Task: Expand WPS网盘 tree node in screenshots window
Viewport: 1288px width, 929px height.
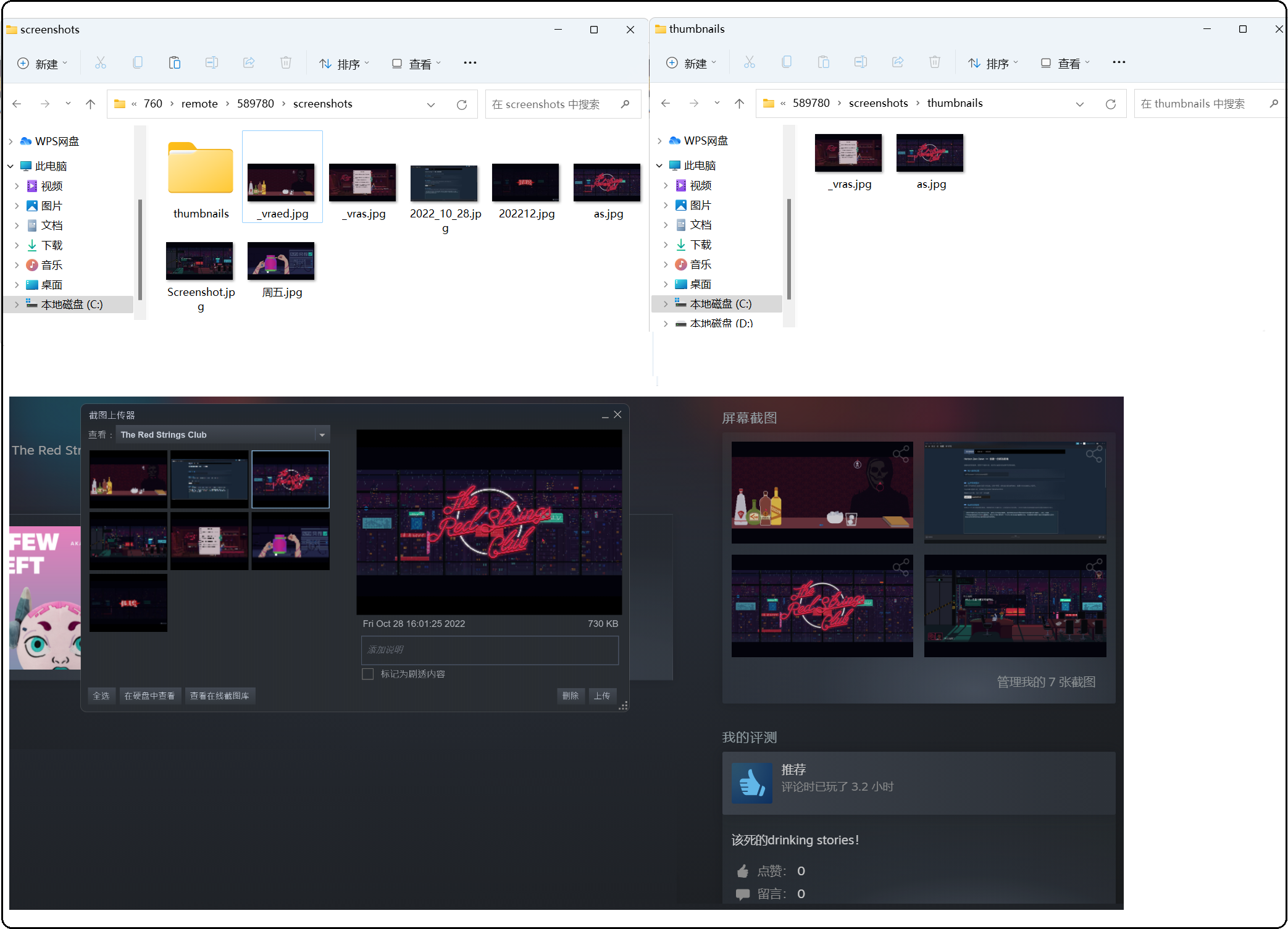Action: 10,141
